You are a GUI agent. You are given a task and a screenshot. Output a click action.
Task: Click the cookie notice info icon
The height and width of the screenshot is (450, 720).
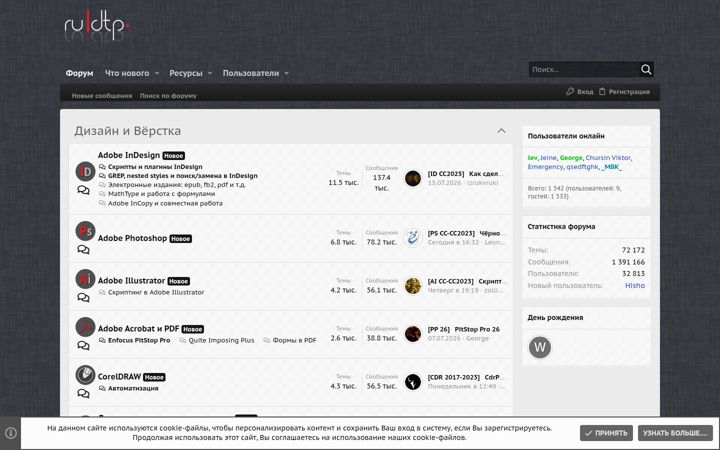[11, 433]
